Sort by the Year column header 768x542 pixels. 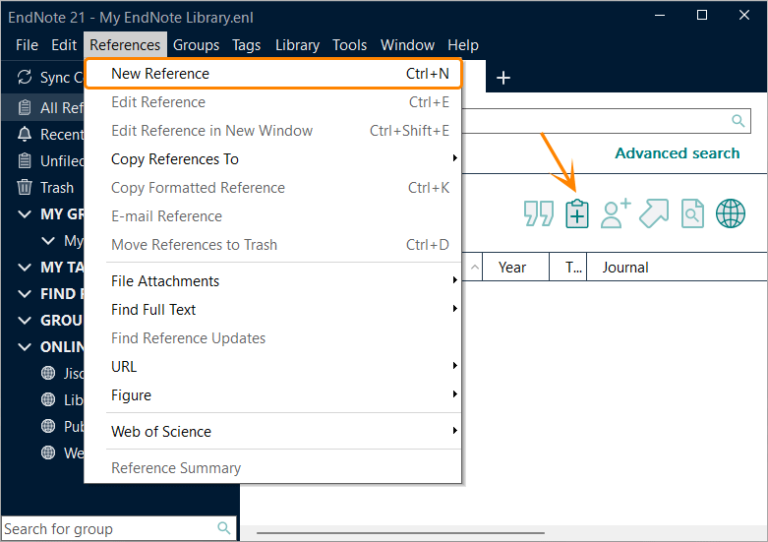pyautogui.click(x=516, y=267)
